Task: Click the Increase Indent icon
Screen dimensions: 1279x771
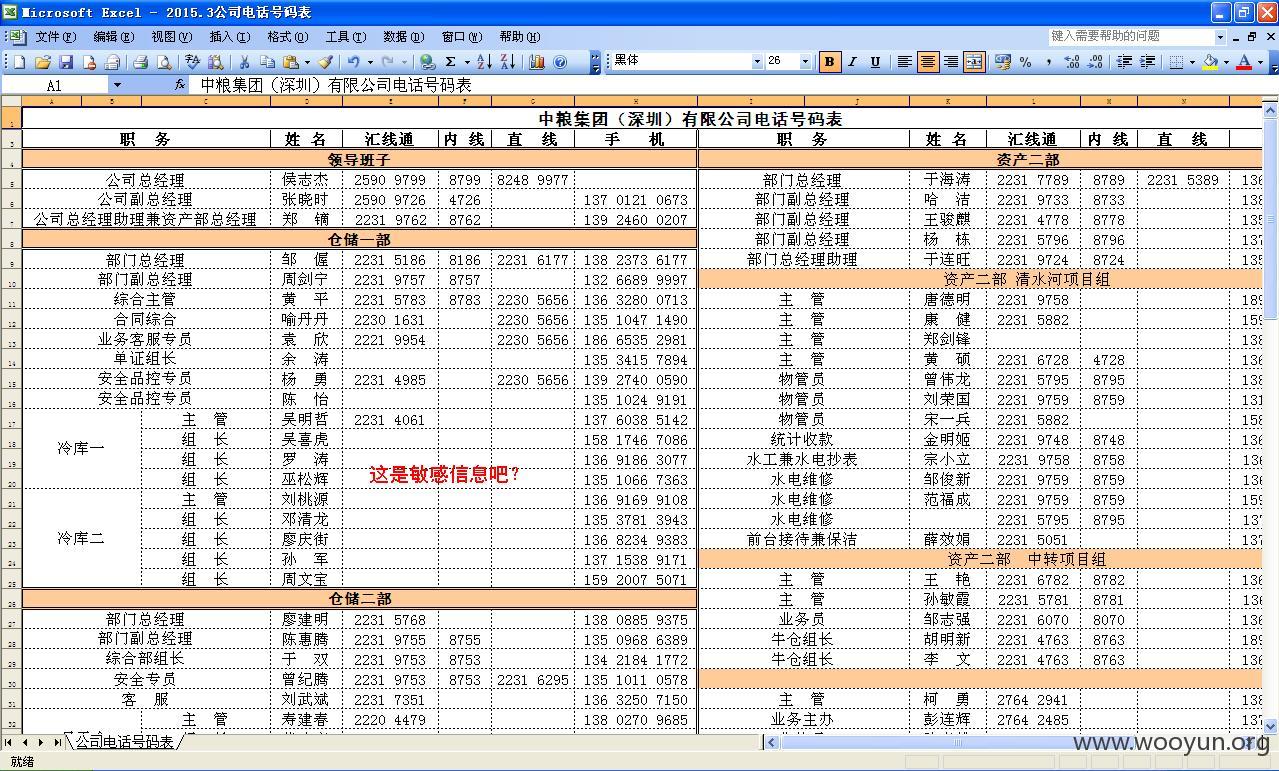Action: click(1148, 62)
